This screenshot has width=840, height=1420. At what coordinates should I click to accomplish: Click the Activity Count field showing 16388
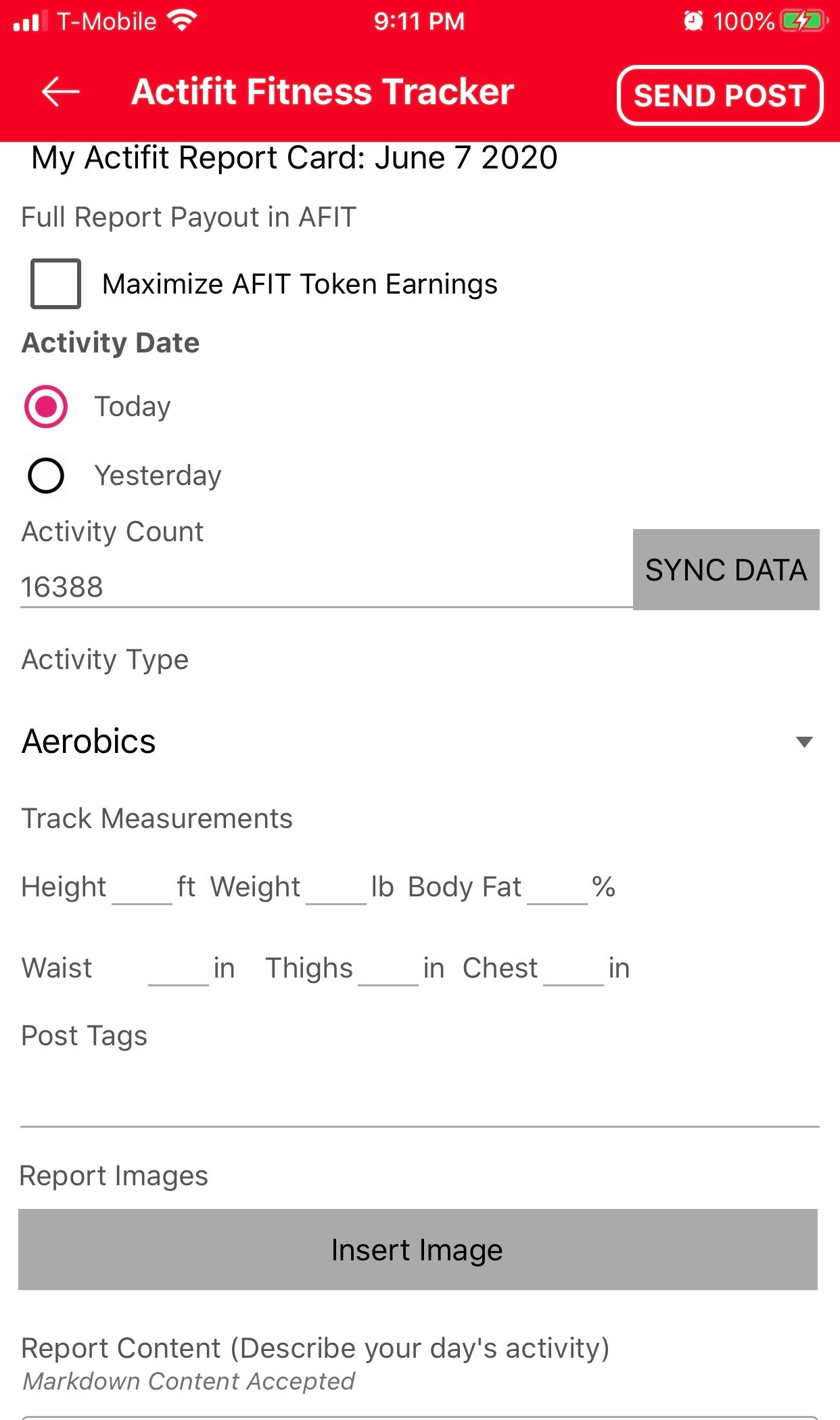(326, 587)
